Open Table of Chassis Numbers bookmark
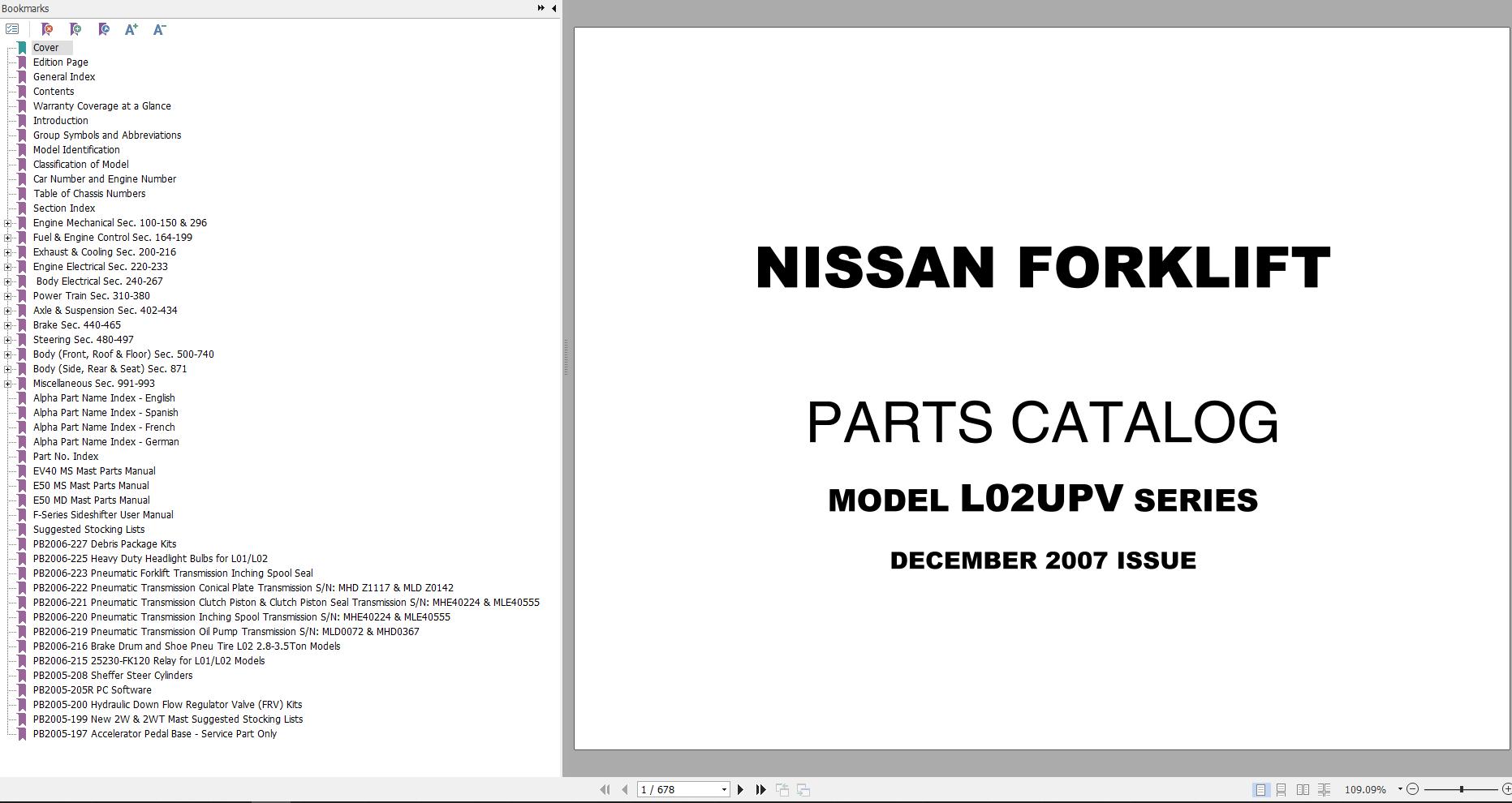This screenshot has width=1512, height=803. (x=89, y=194)
